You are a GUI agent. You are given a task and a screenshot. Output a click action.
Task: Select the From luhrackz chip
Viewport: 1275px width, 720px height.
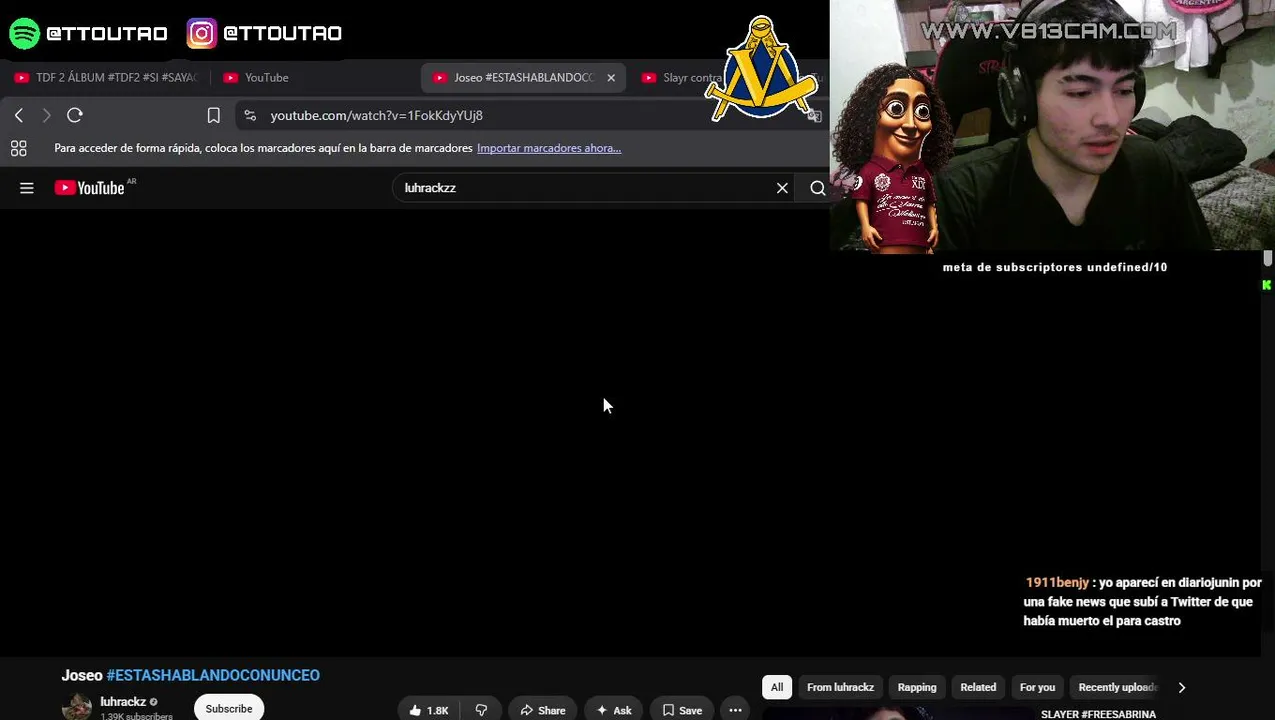pyautogui.click(x=840, y=687)
